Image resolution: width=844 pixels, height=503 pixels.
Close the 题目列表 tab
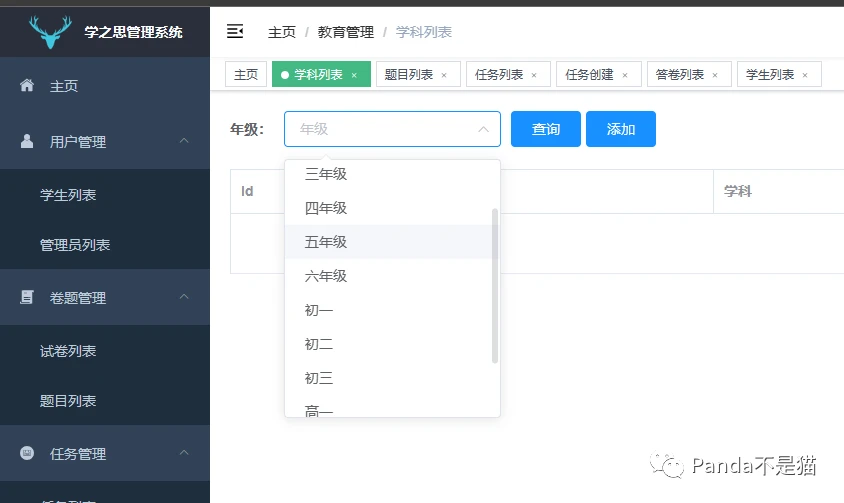[444, 75]
